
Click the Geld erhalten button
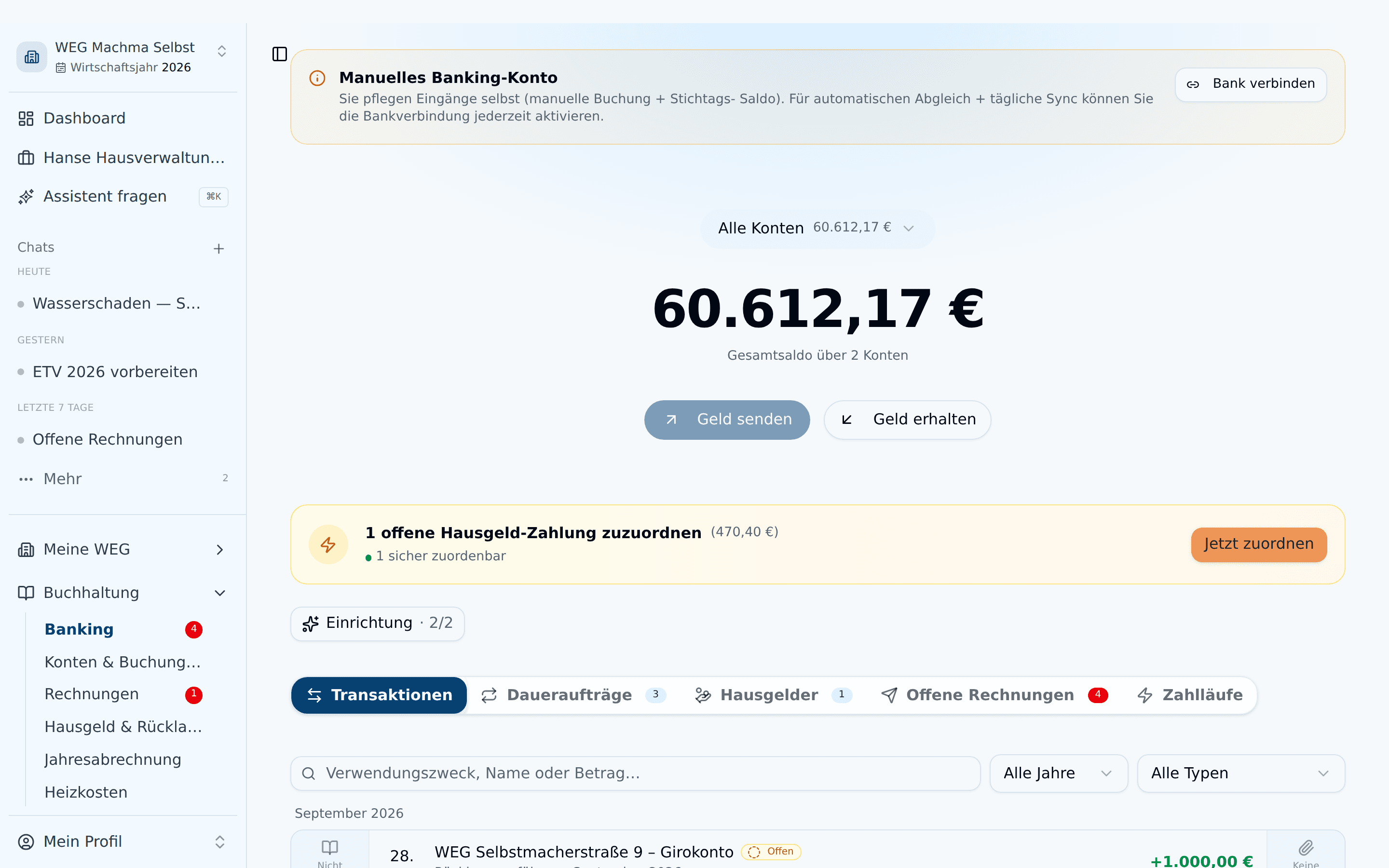pyautogui.click(x=907, y=420)
